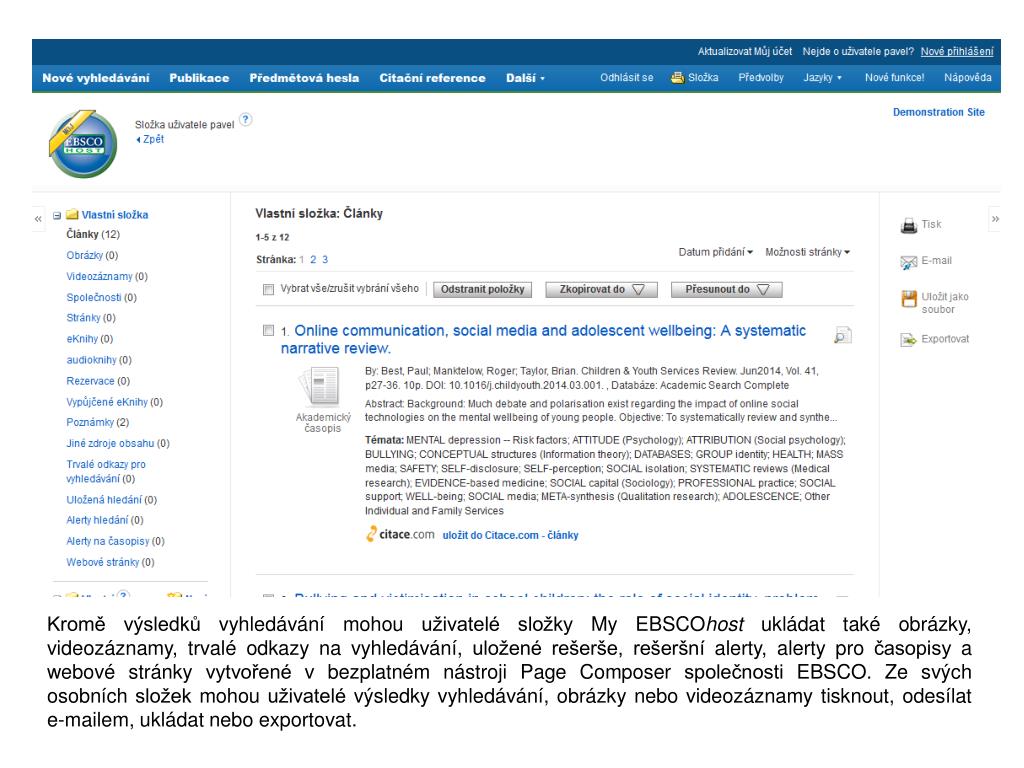1024x768 pixels.
Task: Open the help question mark icon
Action: 245,120
